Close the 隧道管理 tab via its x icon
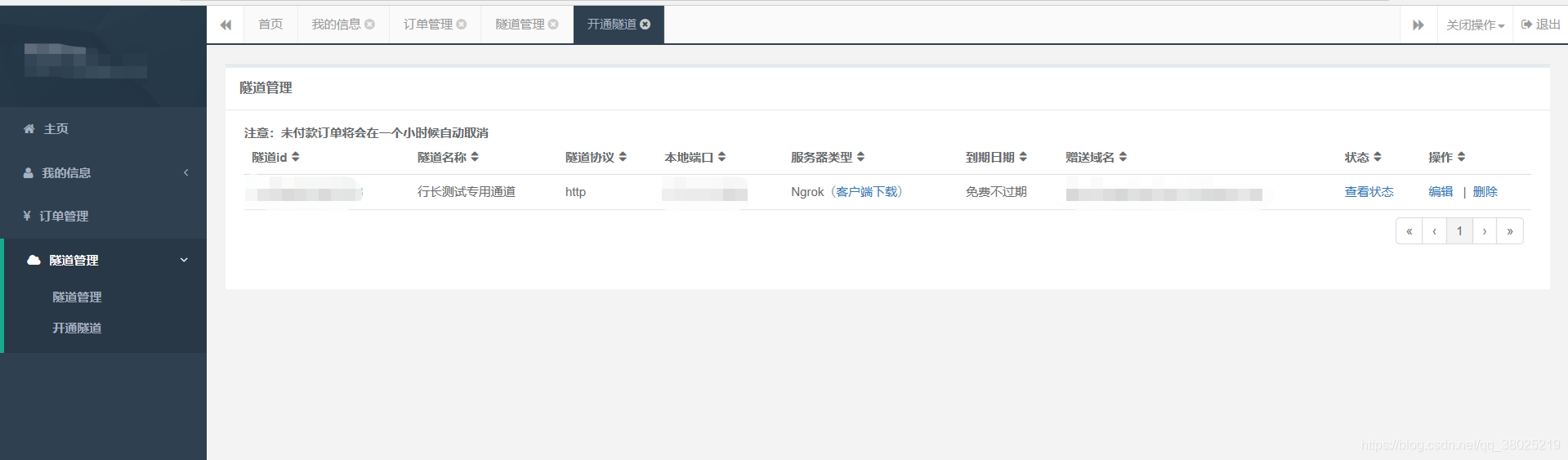The height and width of the screenshot is (460, 1568). [553, 25]
